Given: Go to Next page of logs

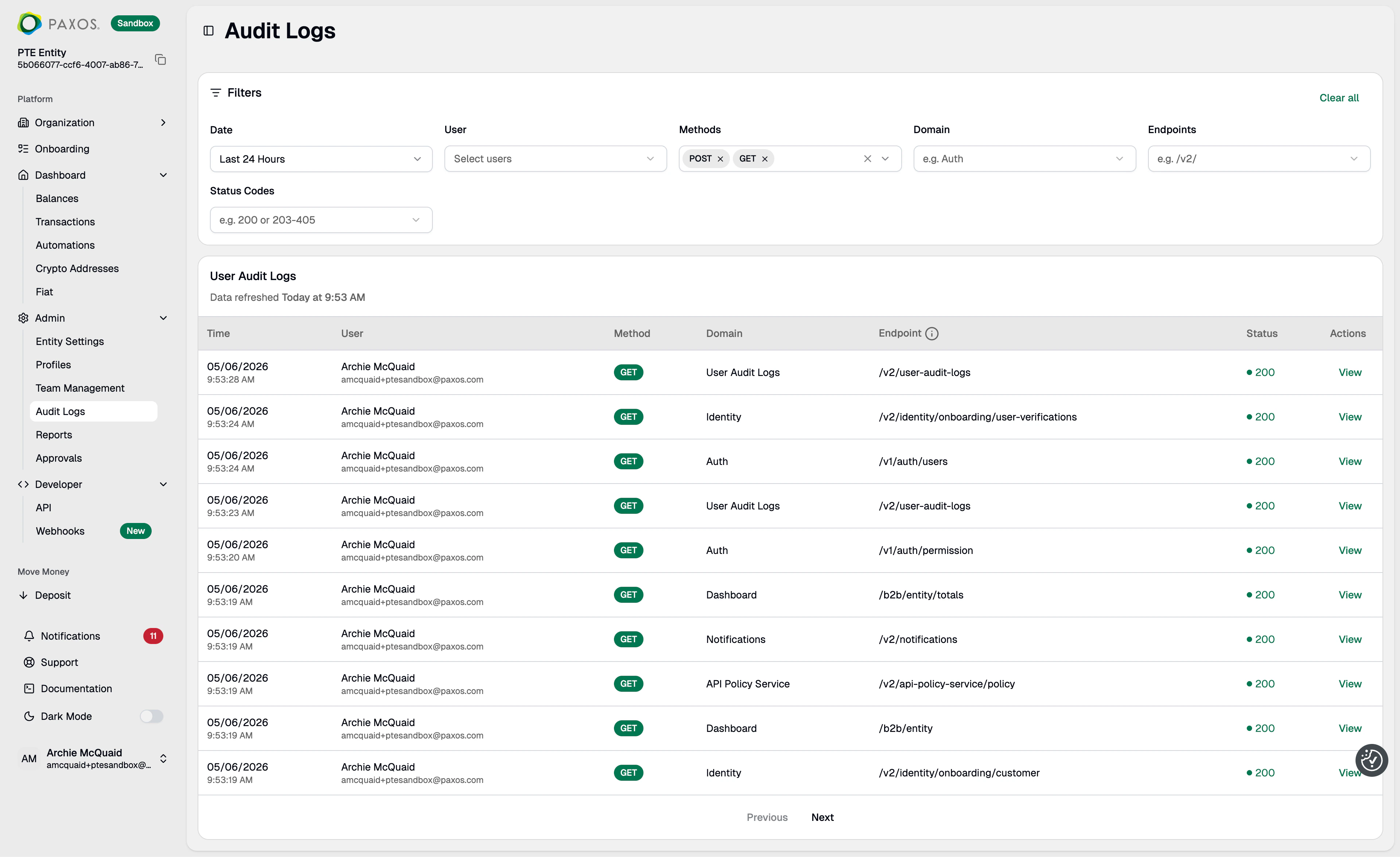Looking at the screenshot, I should [822, 817].
